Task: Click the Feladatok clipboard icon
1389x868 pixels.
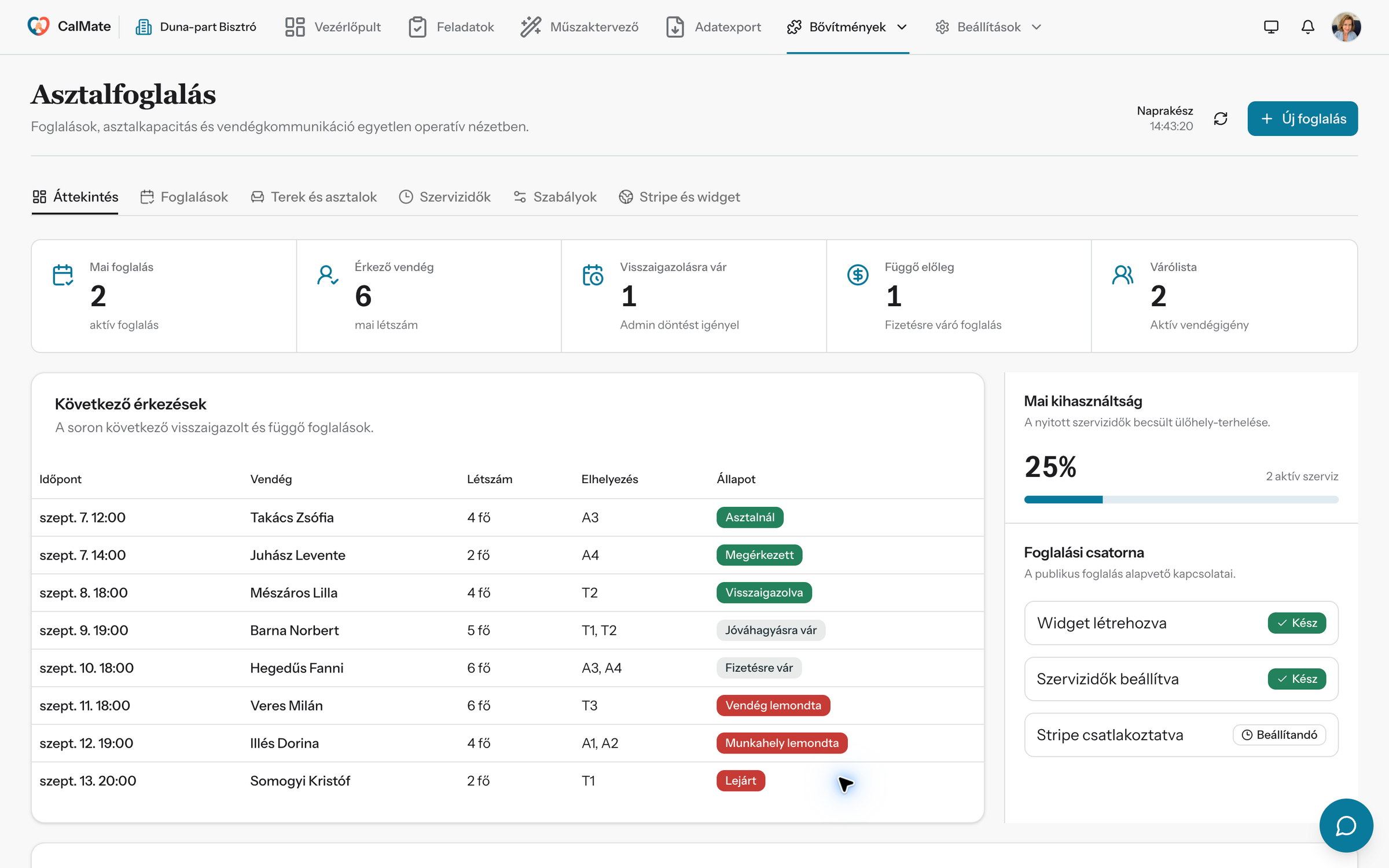Action: click(417, 27)
